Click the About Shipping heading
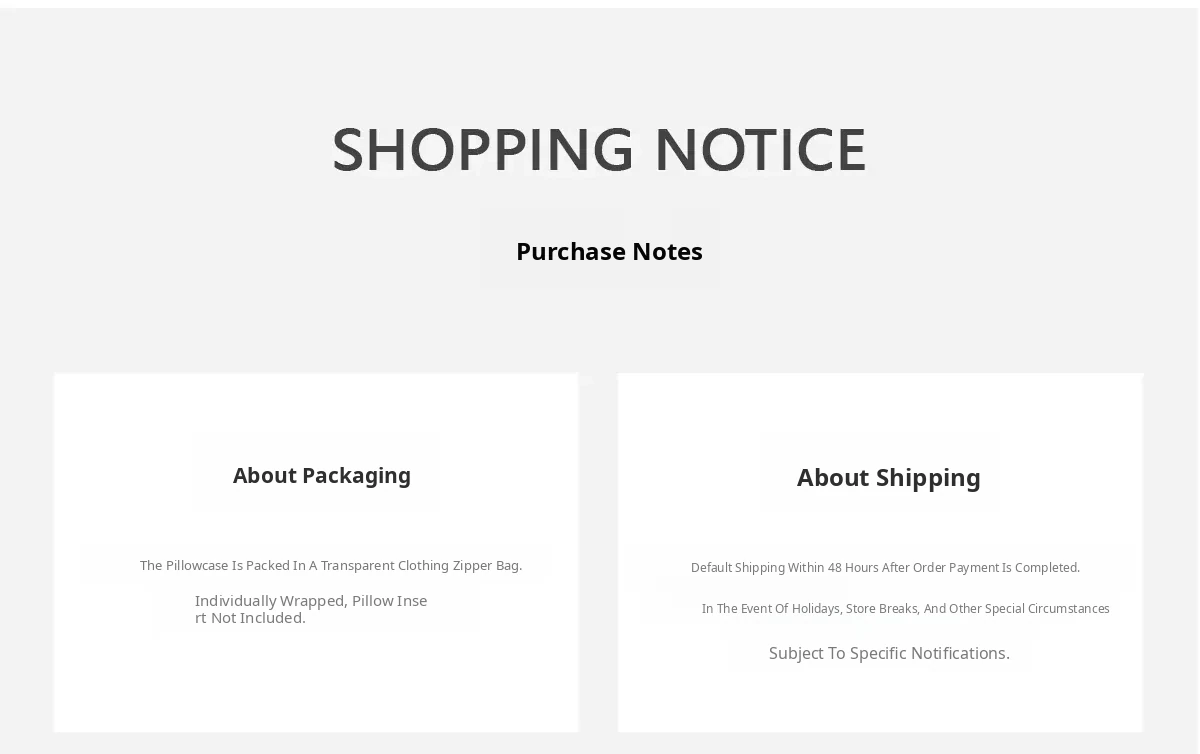 (889, 478)
